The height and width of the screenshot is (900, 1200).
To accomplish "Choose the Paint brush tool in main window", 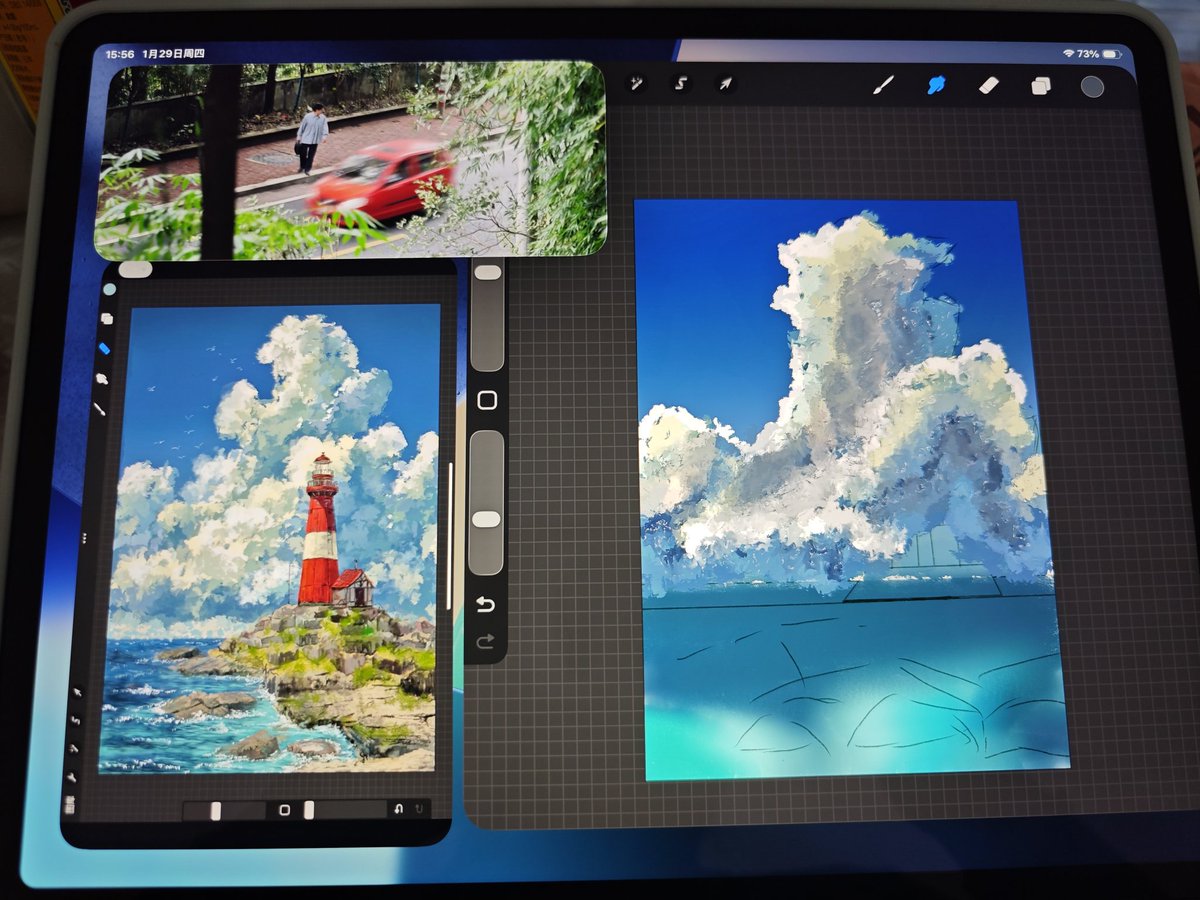I will (x=883, y=85).
